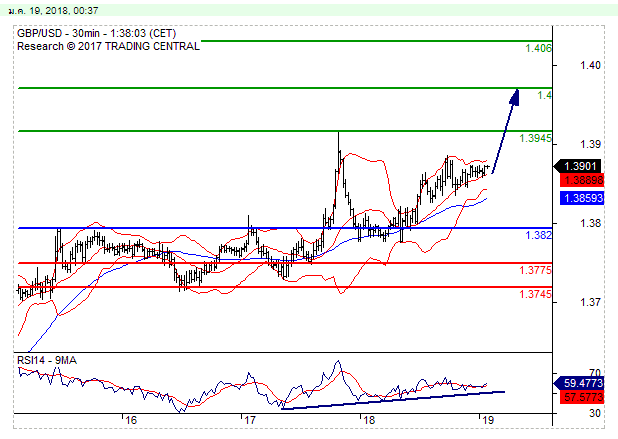
Task: Click the RSI14 - 9MA indicator label
Action: click(47, 361)
